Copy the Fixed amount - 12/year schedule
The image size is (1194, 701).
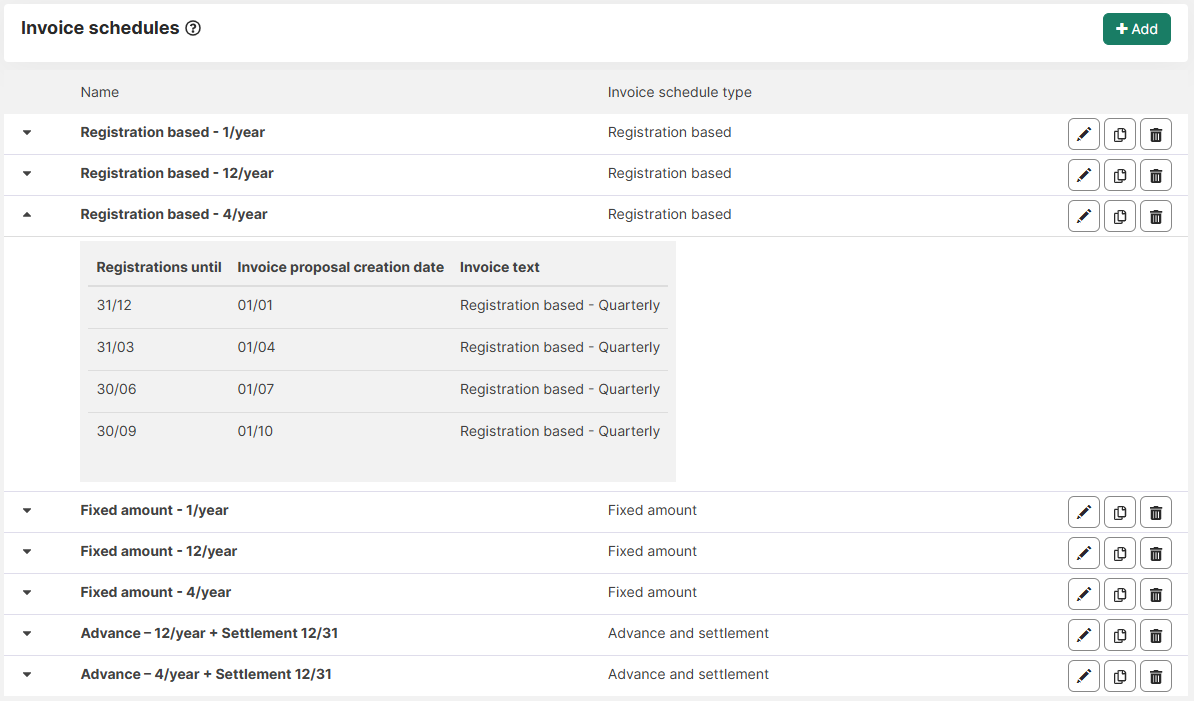click(x=1119, y=553)
